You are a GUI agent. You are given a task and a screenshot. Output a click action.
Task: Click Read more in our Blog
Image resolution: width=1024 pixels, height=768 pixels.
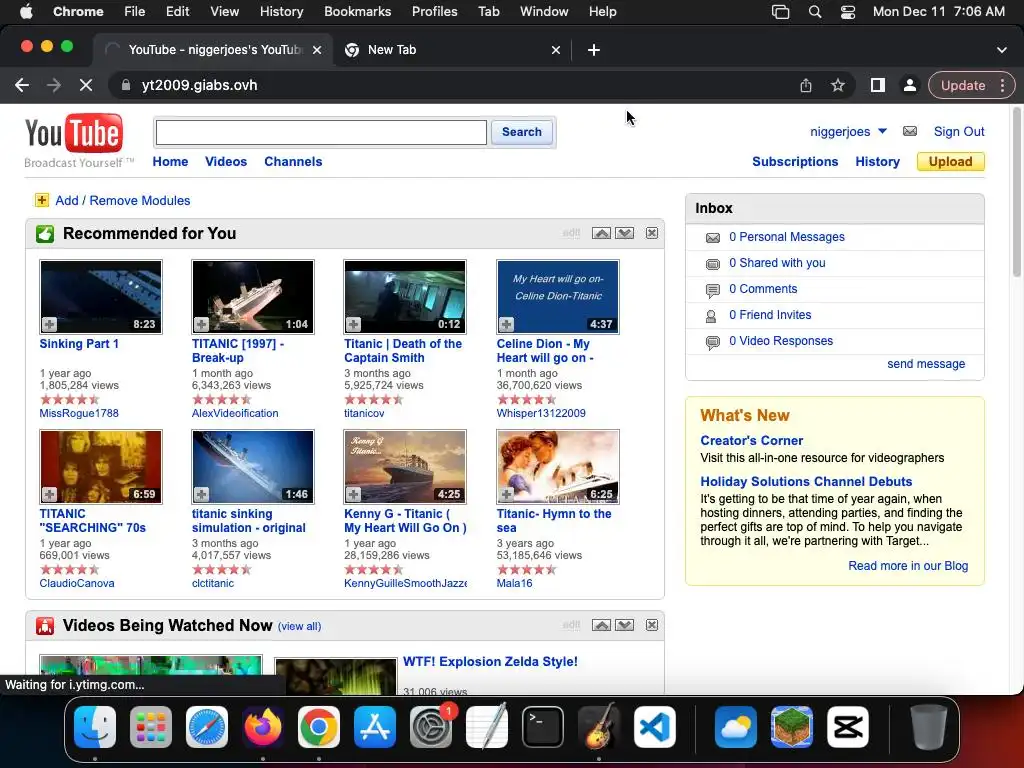tap(908, 566)
